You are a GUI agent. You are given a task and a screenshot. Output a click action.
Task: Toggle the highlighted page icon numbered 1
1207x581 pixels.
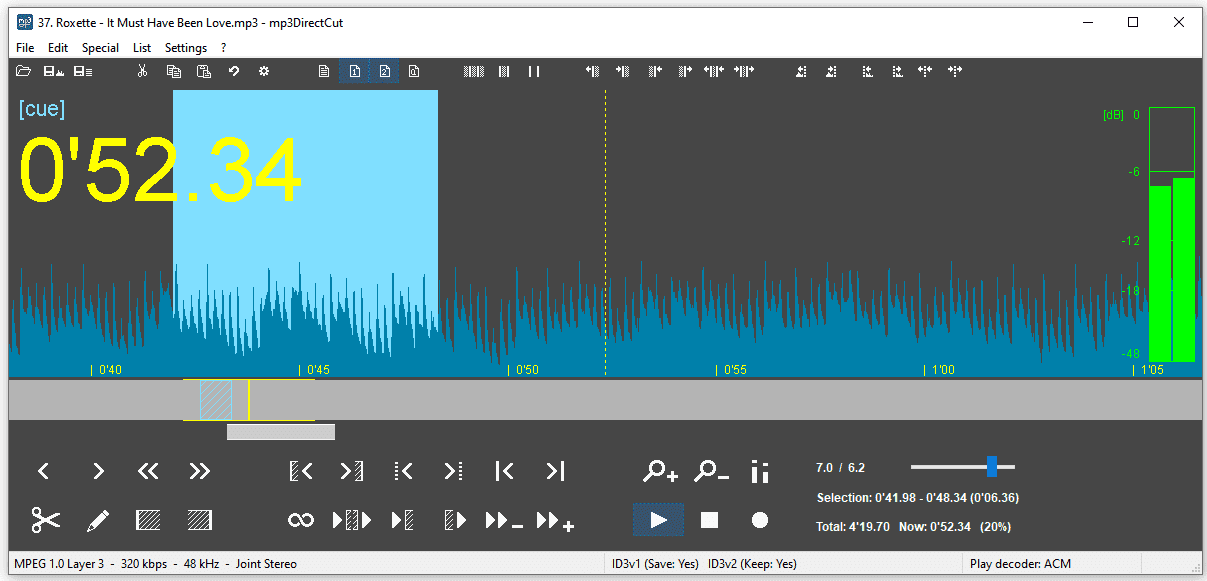click(354, 71)
